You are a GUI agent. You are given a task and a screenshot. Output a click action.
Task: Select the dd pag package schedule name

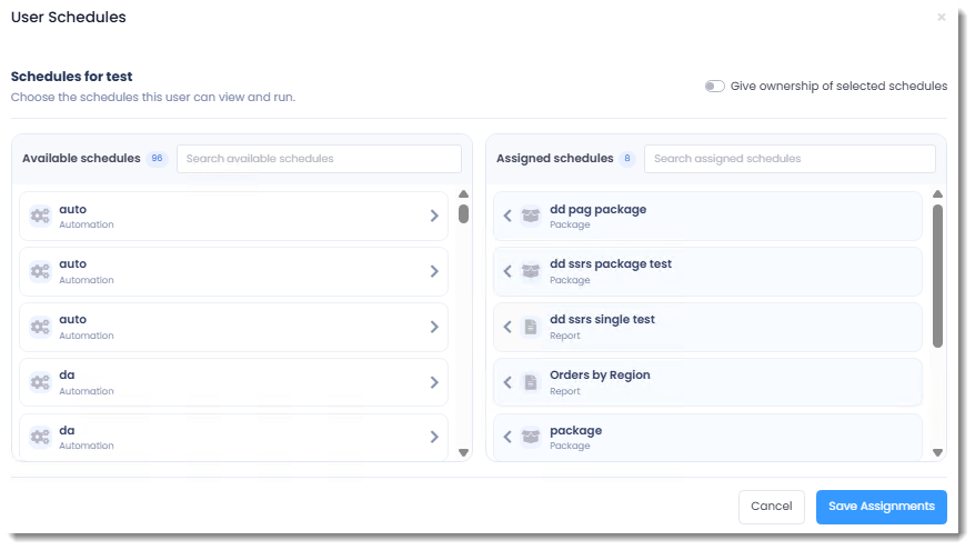tap(598, 209)
